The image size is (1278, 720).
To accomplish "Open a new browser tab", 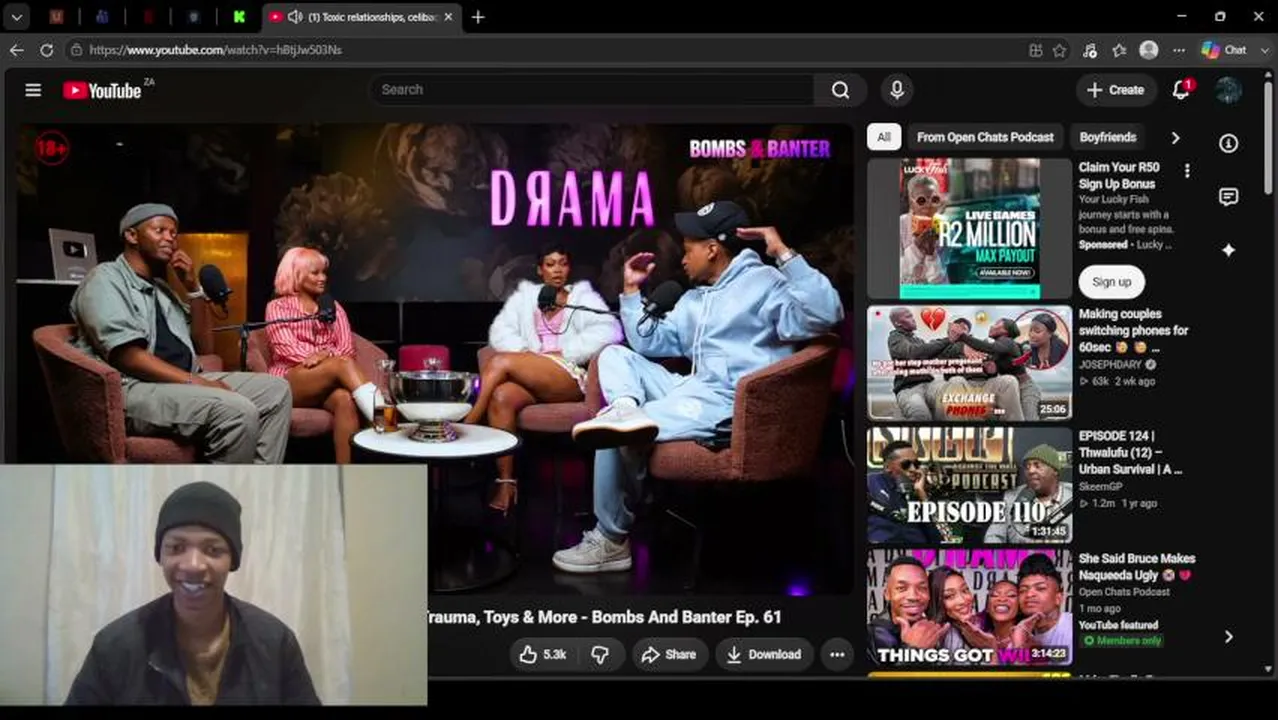I will click(x=478, y=17).
